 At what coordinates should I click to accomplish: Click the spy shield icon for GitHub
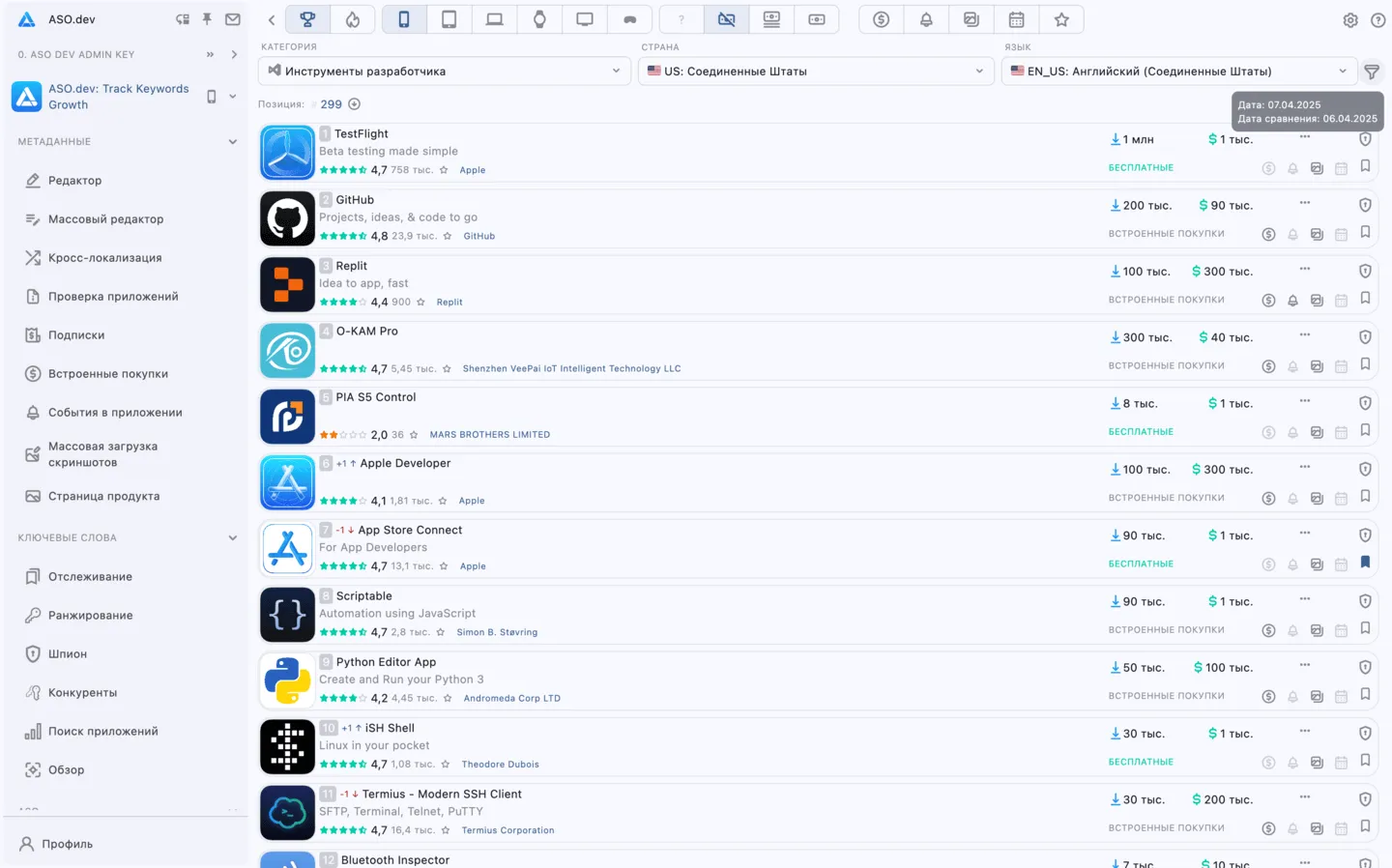[x=1365, y=205]
